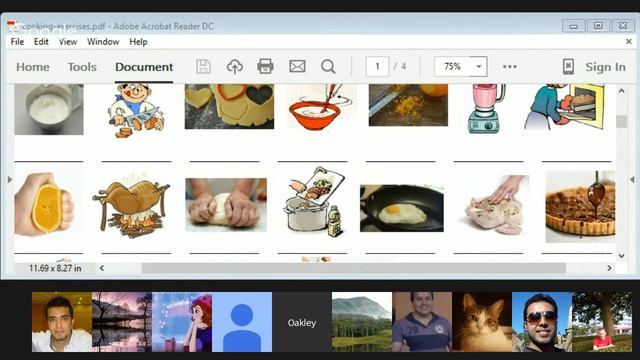The width and height of the screenshot is (640, 360).
Task: Click the 75% zoom level field
Action: (453, 66)
